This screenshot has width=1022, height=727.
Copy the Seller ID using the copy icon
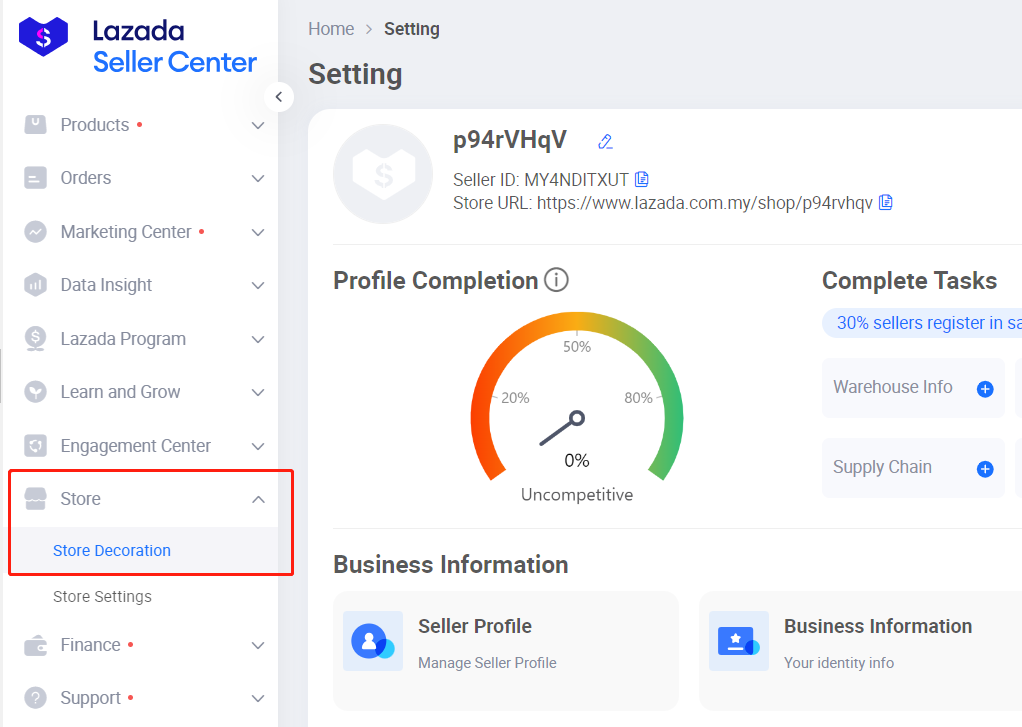coord(641,179)
